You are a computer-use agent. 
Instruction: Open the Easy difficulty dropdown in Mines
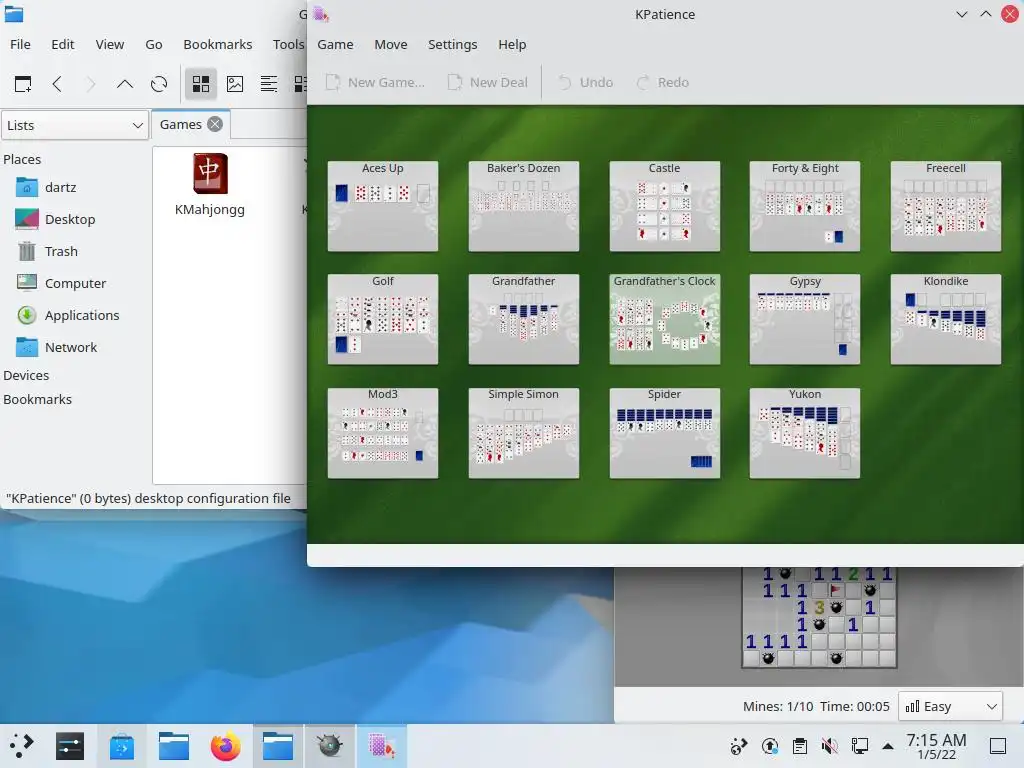click(x=950, y=706)
